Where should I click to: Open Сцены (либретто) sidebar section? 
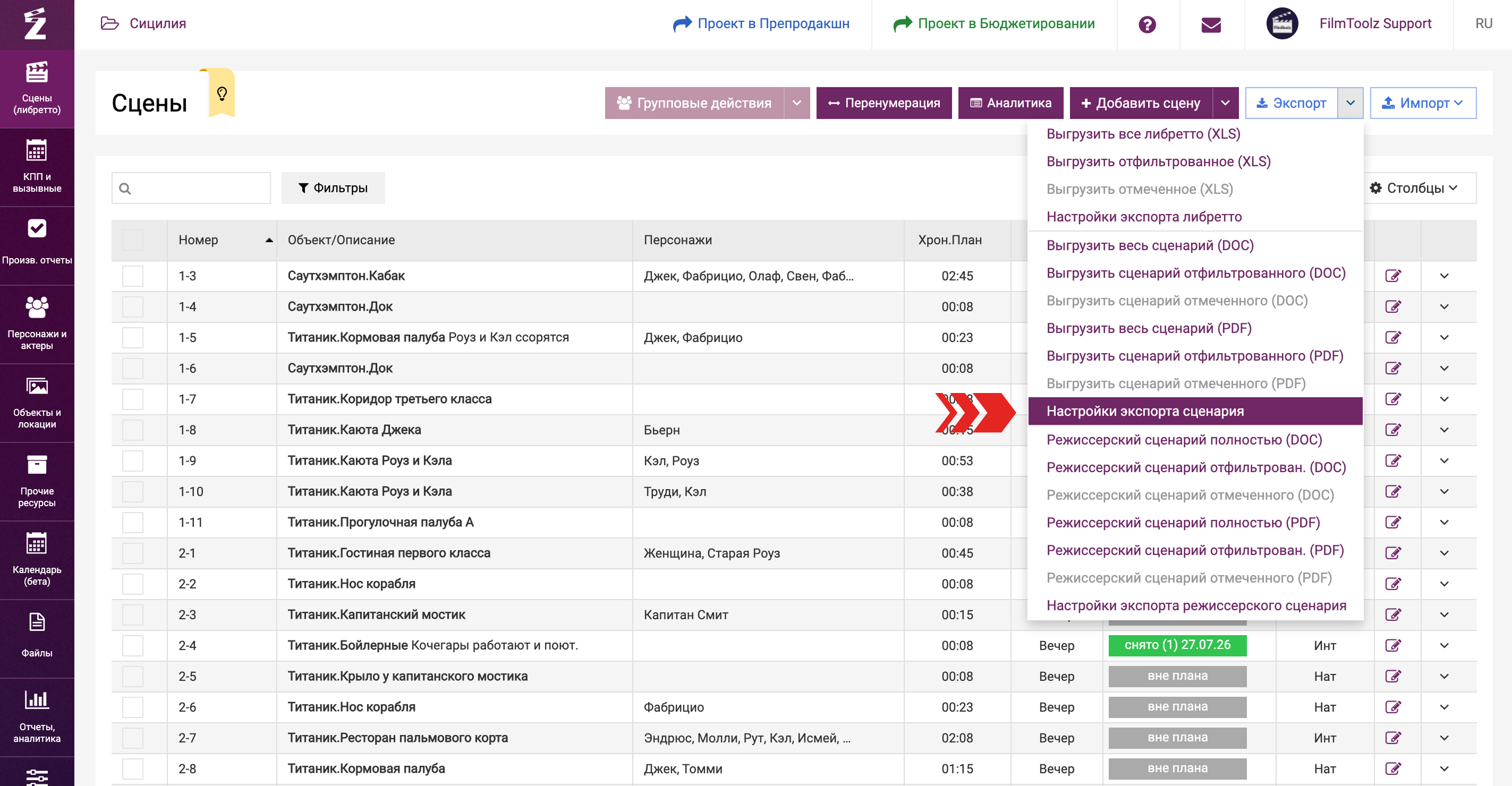(x=37, y=89)
